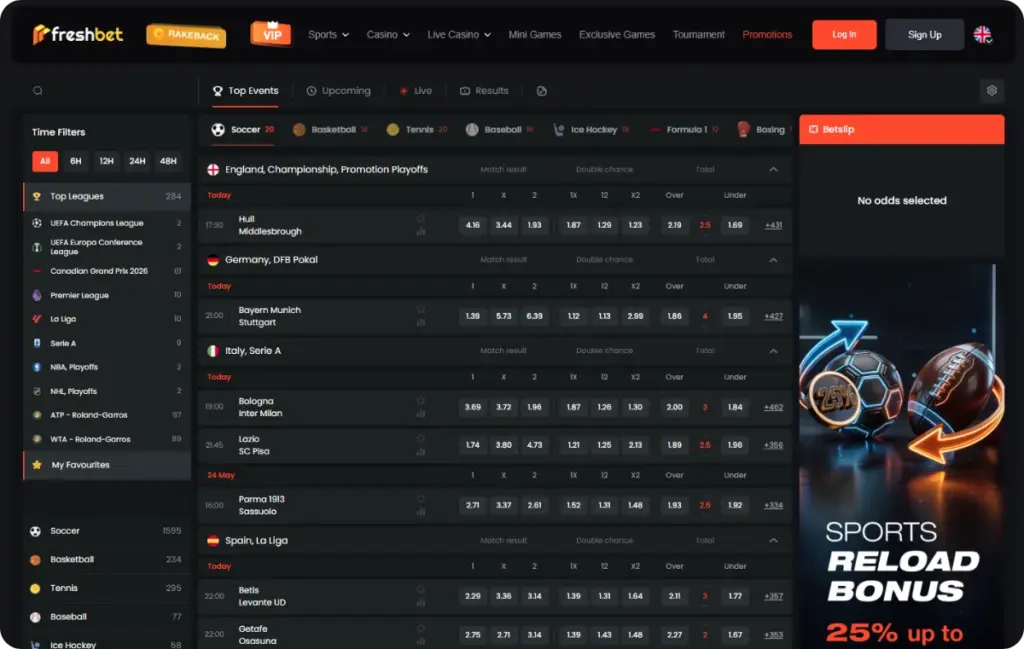
Task: Select the Basketball sport tab
Action: 331,129
